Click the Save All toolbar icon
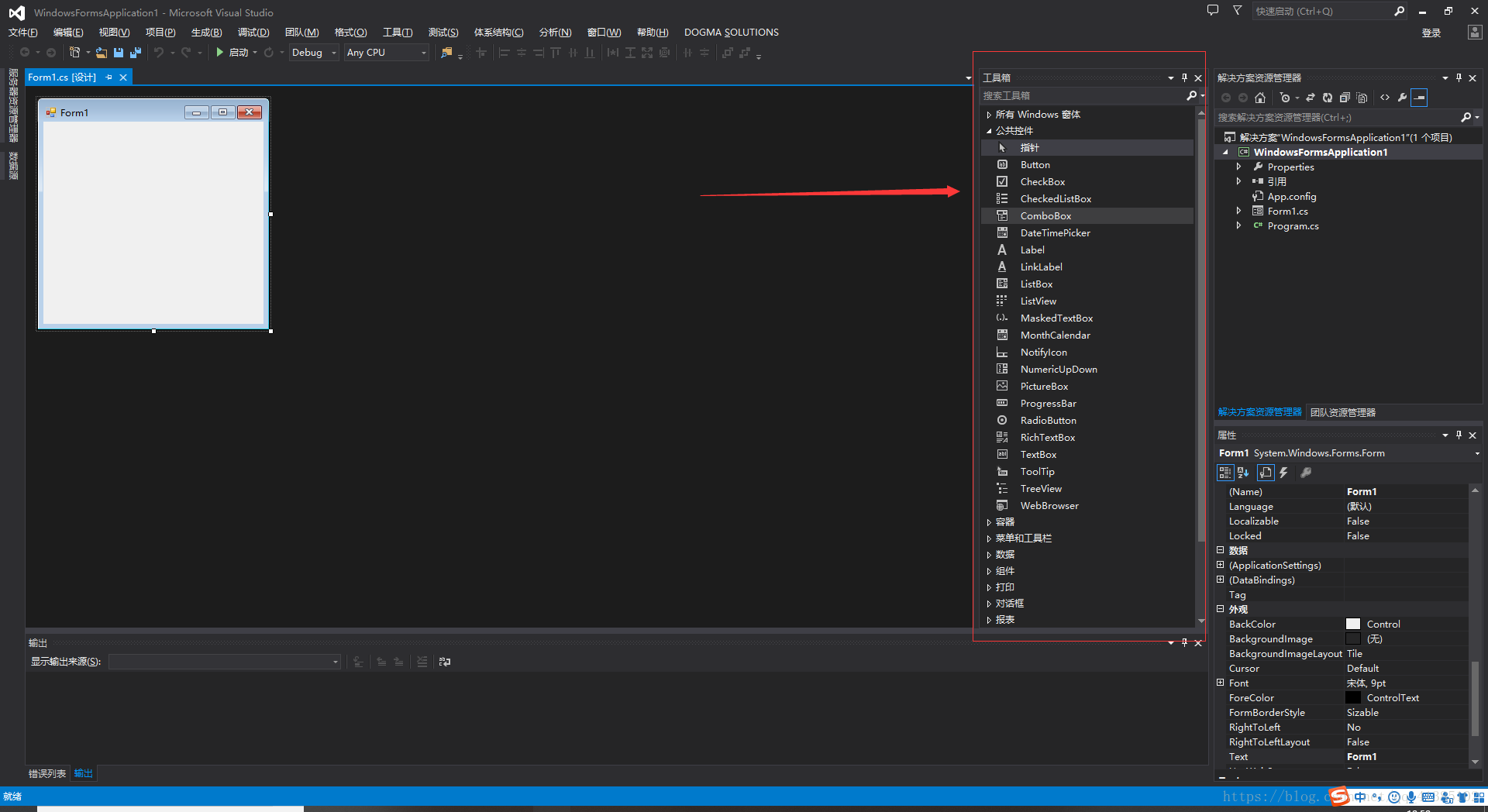 136,53
